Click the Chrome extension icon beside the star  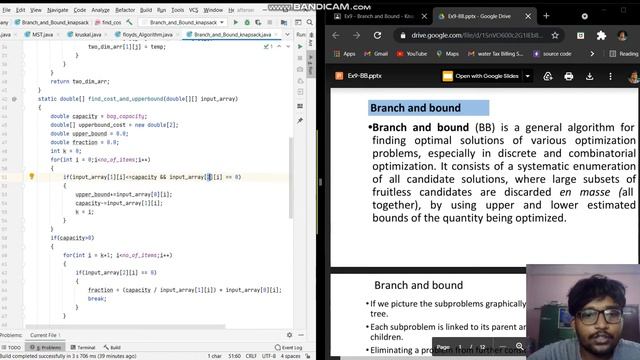(580, 36)
